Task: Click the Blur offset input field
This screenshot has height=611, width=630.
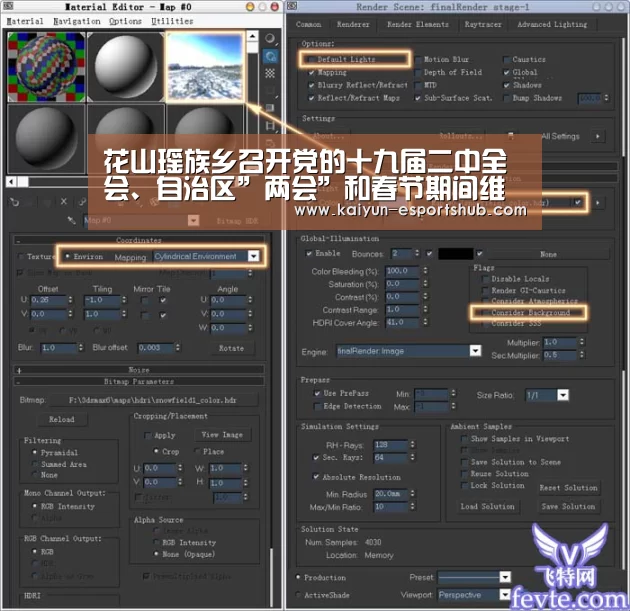Action: pos(155,348)
